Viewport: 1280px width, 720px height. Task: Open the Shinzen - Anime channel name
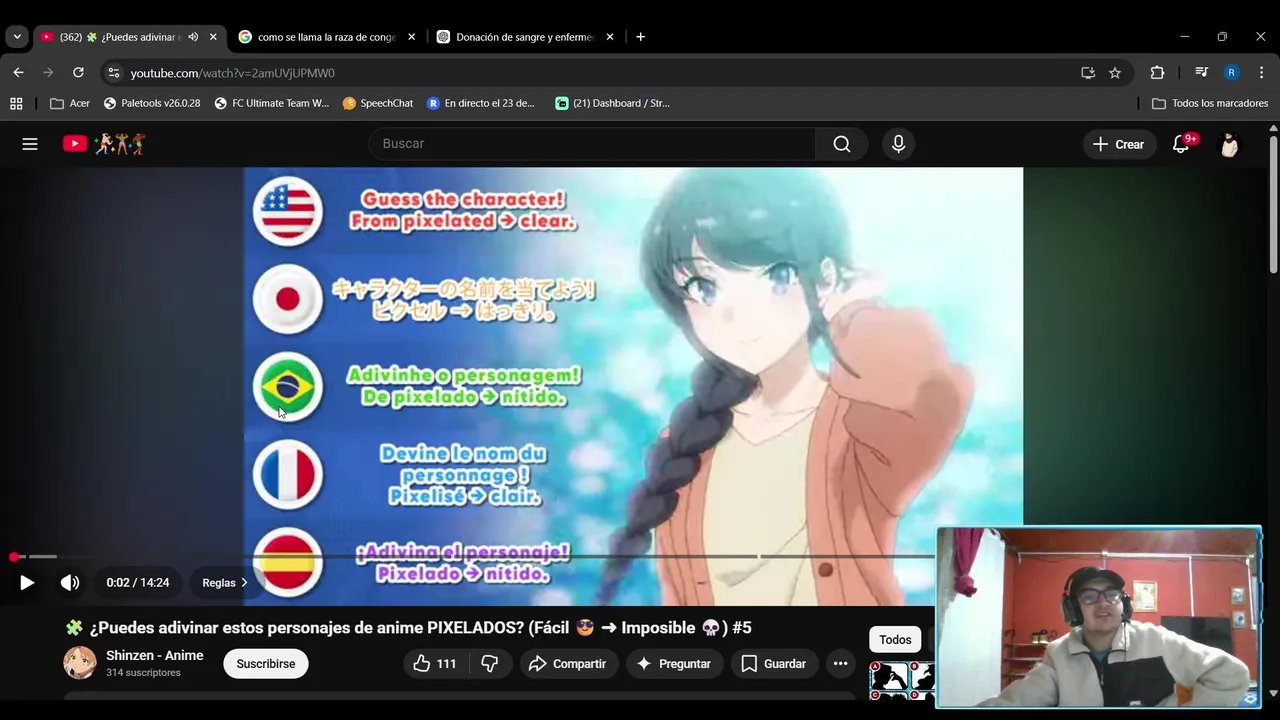(x=155, y=656)
